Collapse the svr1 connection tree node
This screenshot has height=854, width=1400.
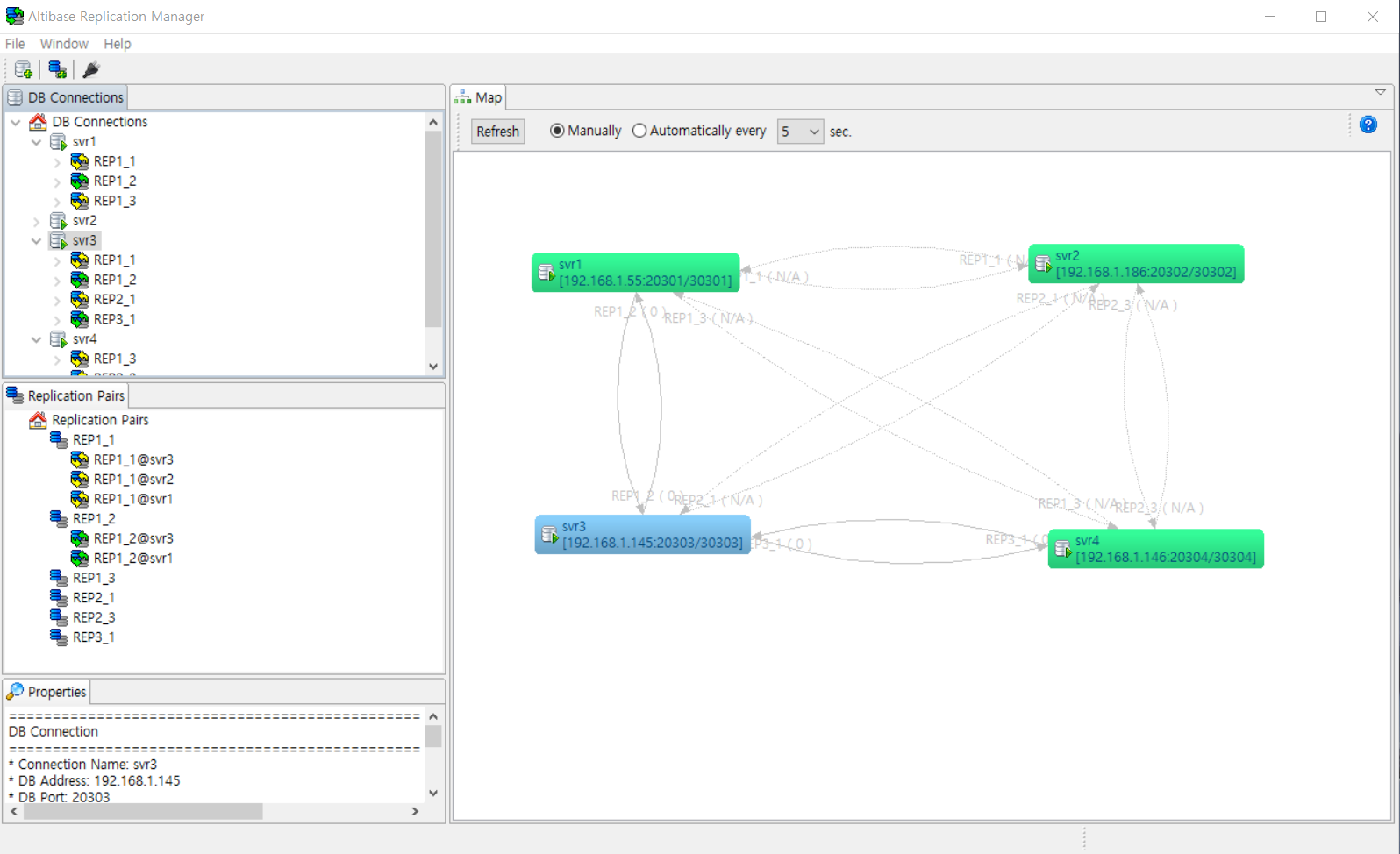pos(36,142)
